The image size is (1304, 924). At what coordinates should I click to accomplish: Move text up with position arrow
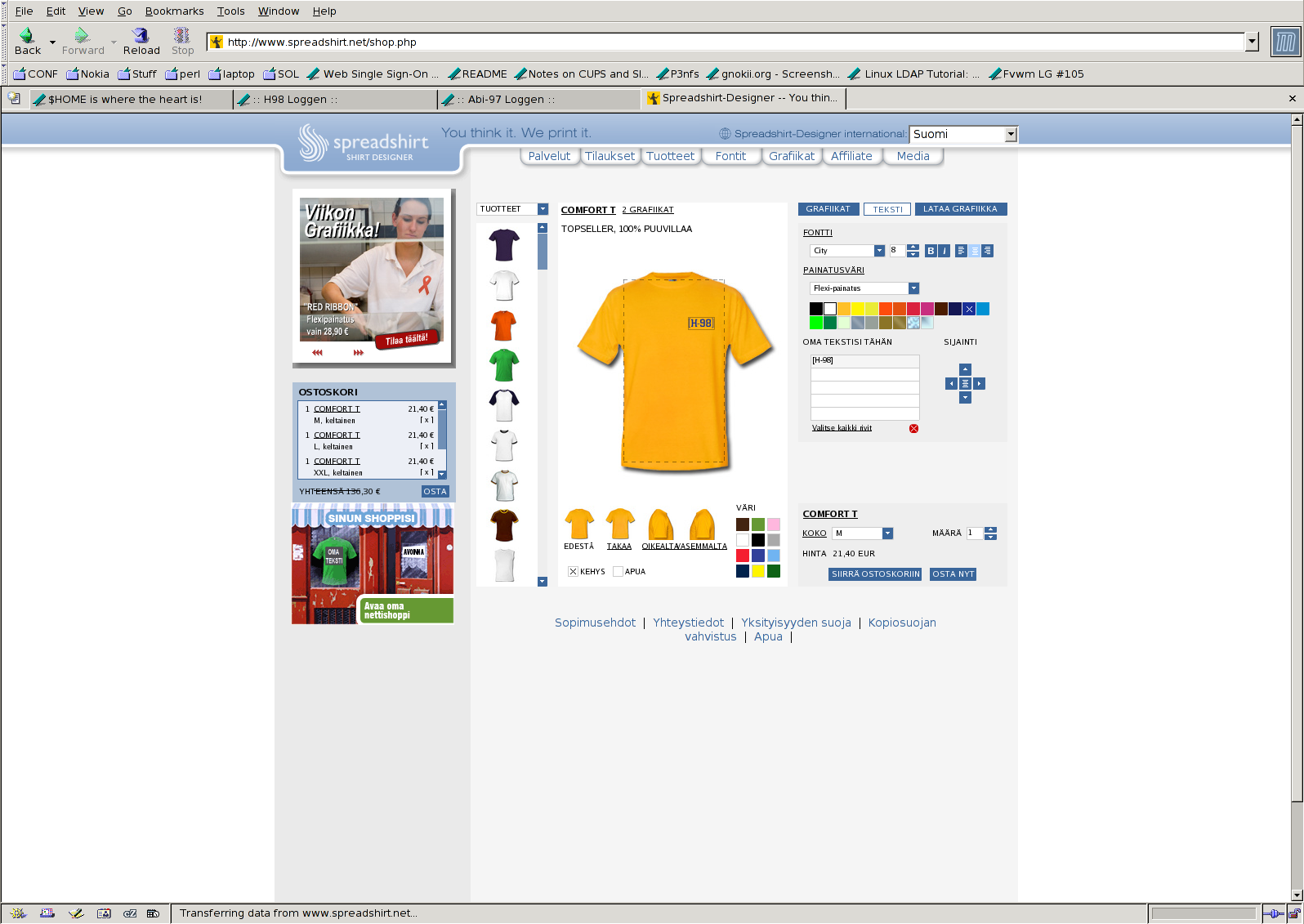tap(965, 369)
